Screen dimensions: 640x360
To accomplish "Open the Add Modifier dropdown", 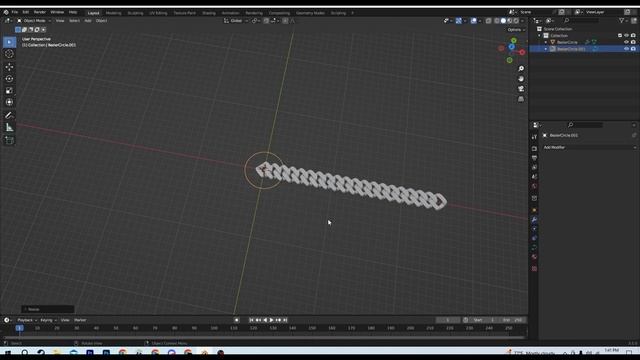I will pos(589,147).
